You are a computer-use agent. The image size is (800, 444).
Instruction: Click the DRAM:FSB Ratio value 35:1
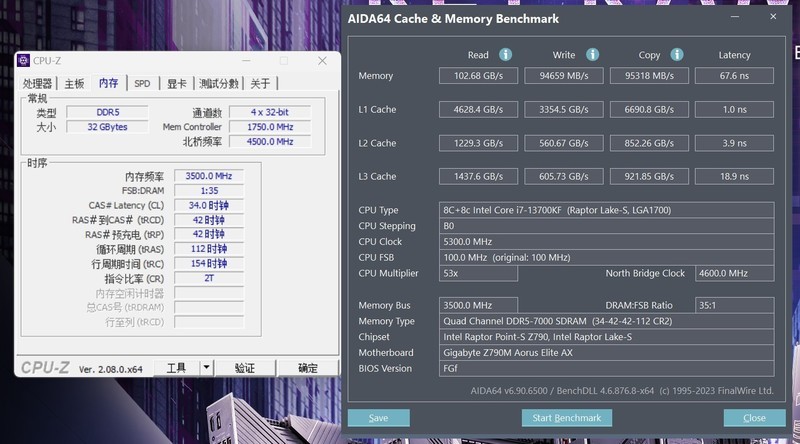tap(734, 305)
